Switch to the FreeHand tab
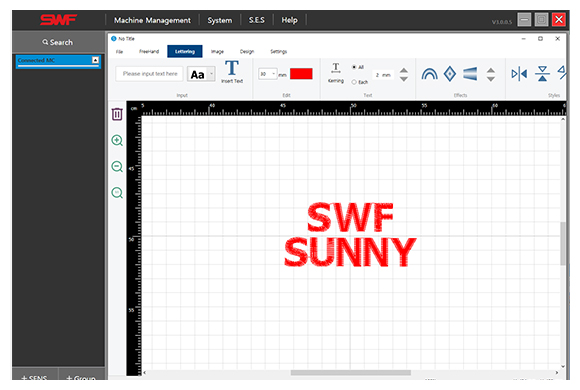Screen dimensions: 580x390 coord(149,51)
